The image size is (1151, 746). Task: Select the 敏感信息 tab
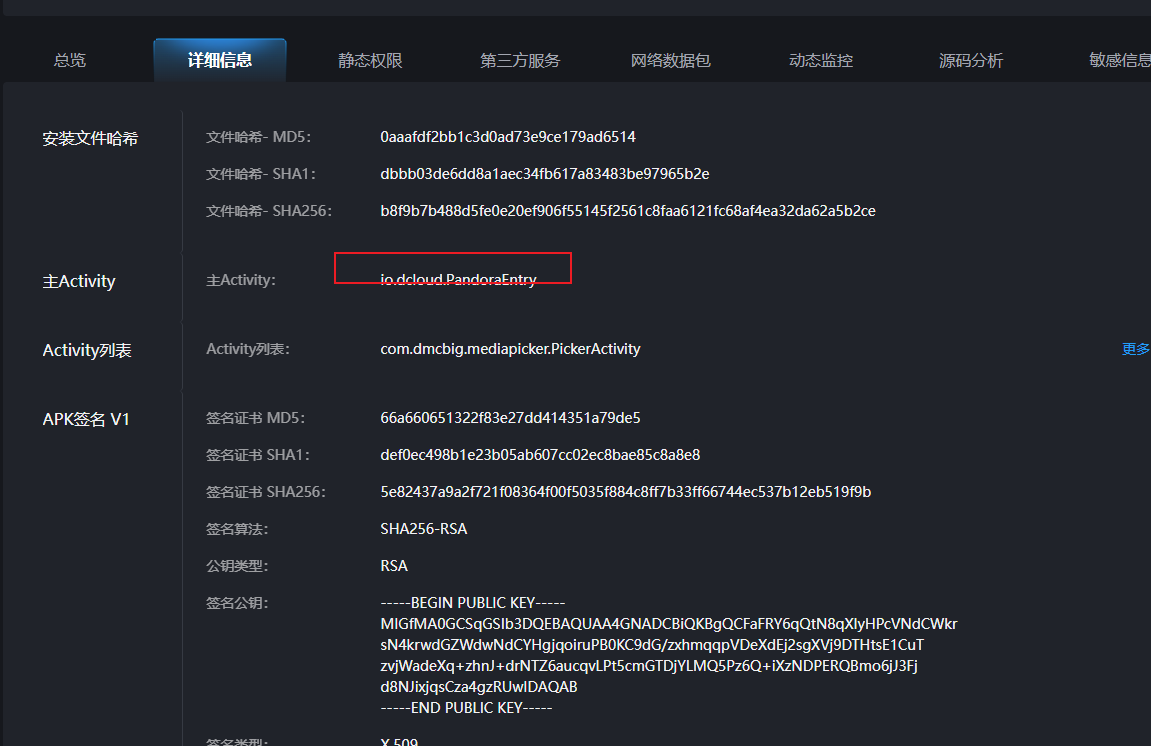tap(1120, 61)
